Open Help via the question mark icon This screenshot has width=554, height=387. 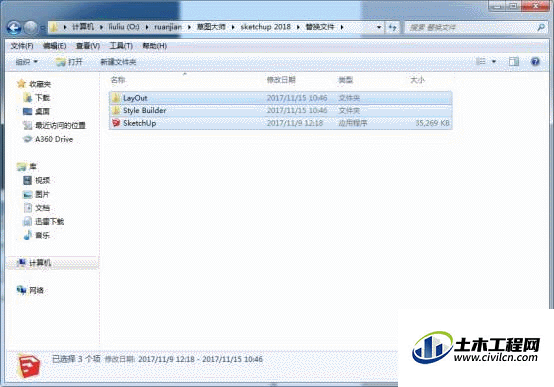pyautogui.click(x=535, y=62)
